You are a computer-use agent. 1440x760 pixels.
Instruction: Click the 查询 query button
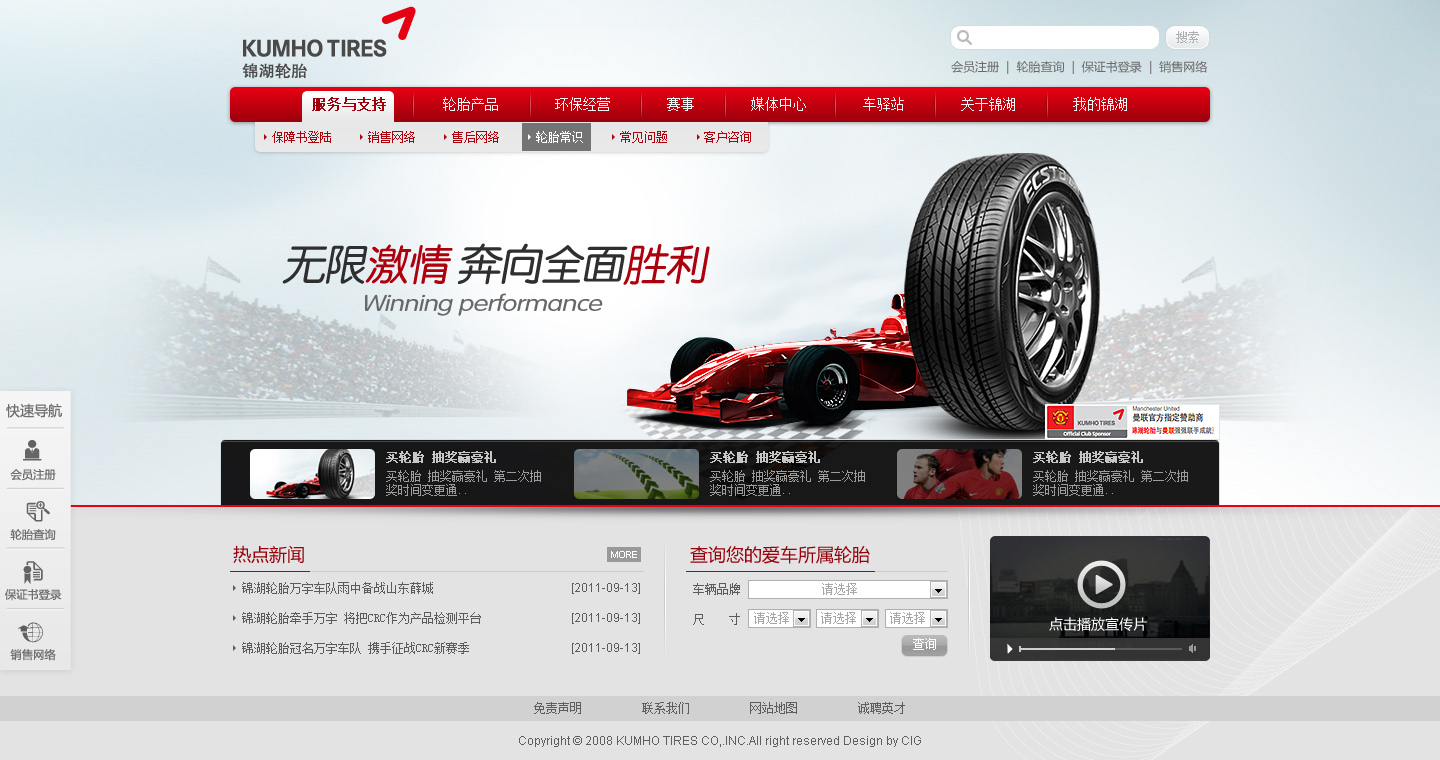[x=924, y=646]
